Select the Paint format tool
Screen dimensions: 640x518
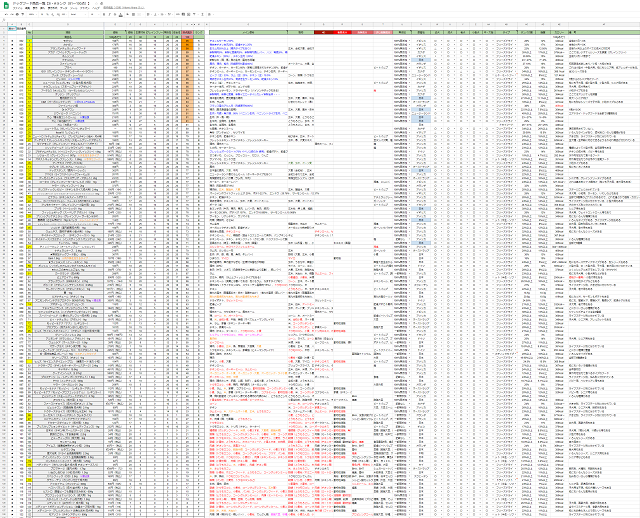pos(23,14)
